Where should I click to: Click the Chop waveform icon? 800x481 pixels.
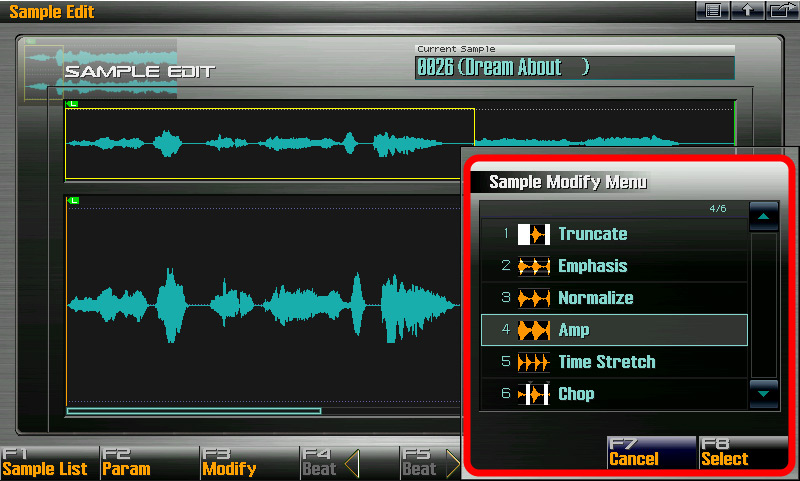coord(534,394)
